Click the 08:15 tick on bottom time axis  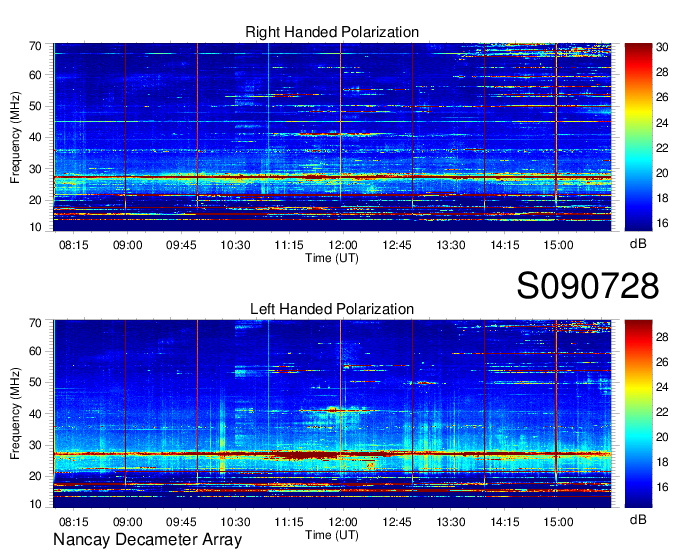(73, 522)
